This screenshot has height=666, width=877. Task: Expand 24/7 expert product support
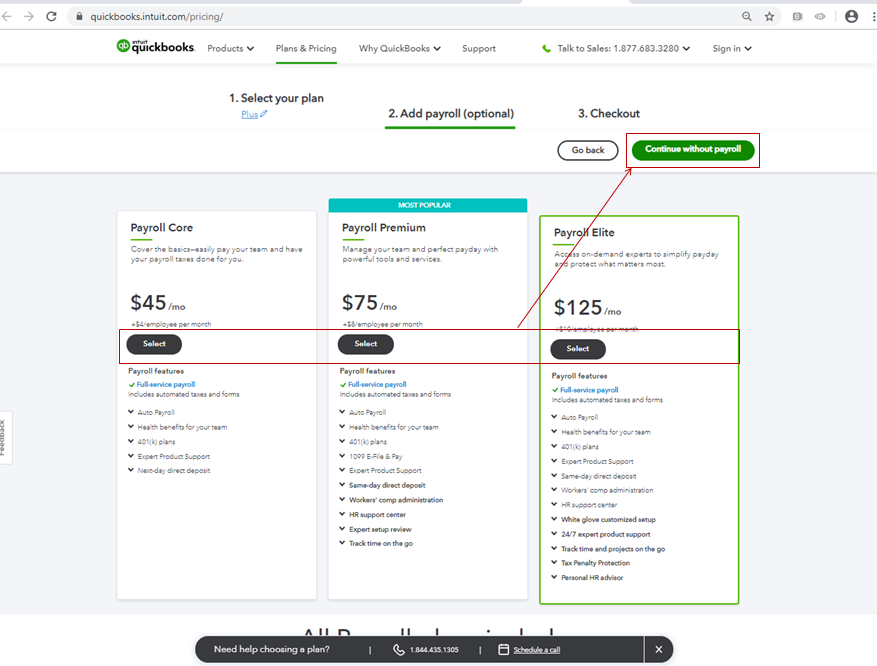601,534
